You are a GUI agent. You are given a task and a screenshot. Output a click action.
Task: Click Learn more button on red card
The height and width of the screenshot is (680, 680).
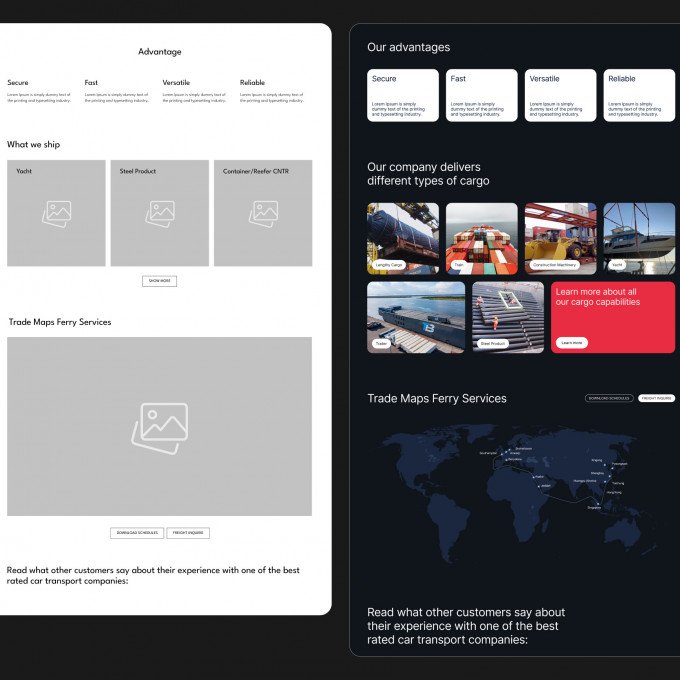coord(572,342)
